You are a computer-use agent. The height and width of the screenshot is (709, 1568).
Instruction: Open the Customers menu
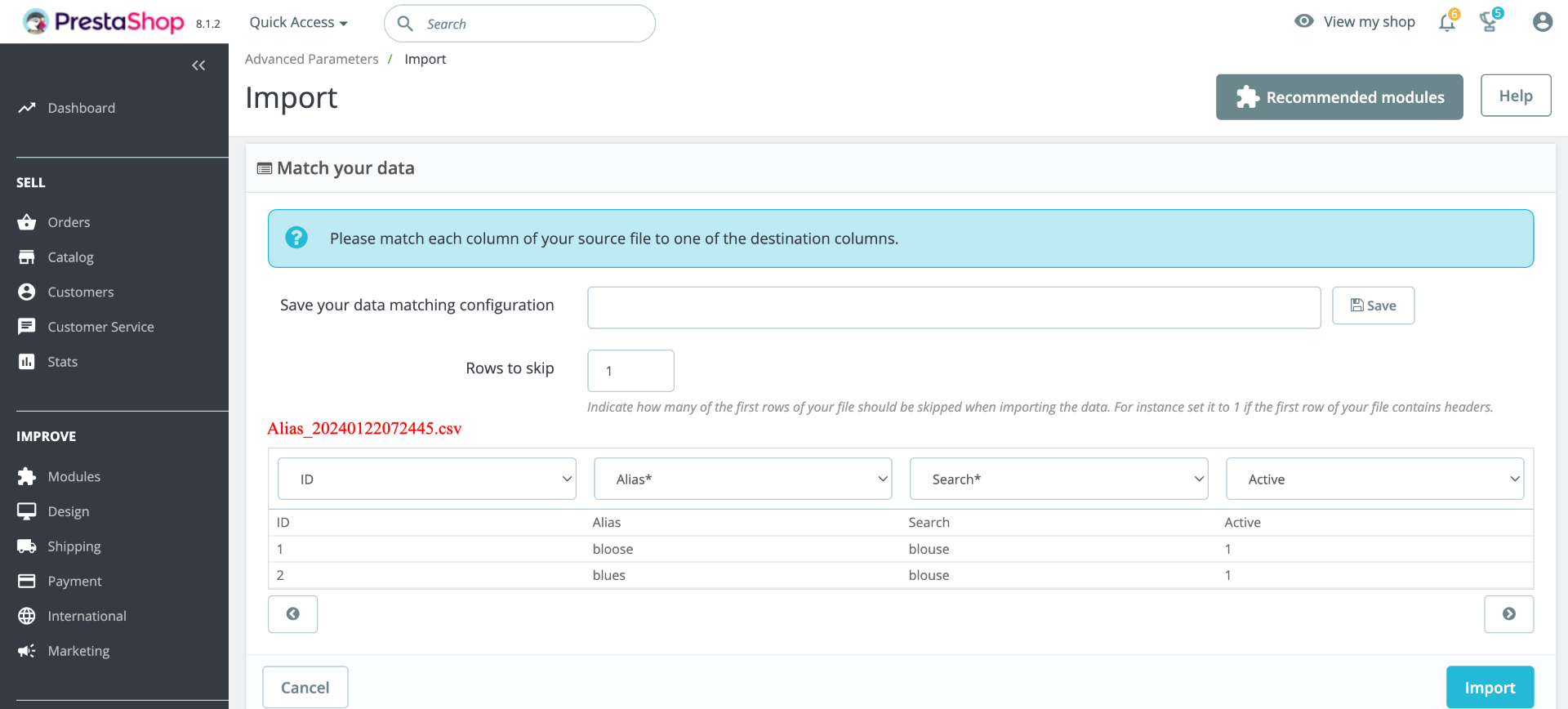pyautogui.click(x=81, y=292)
